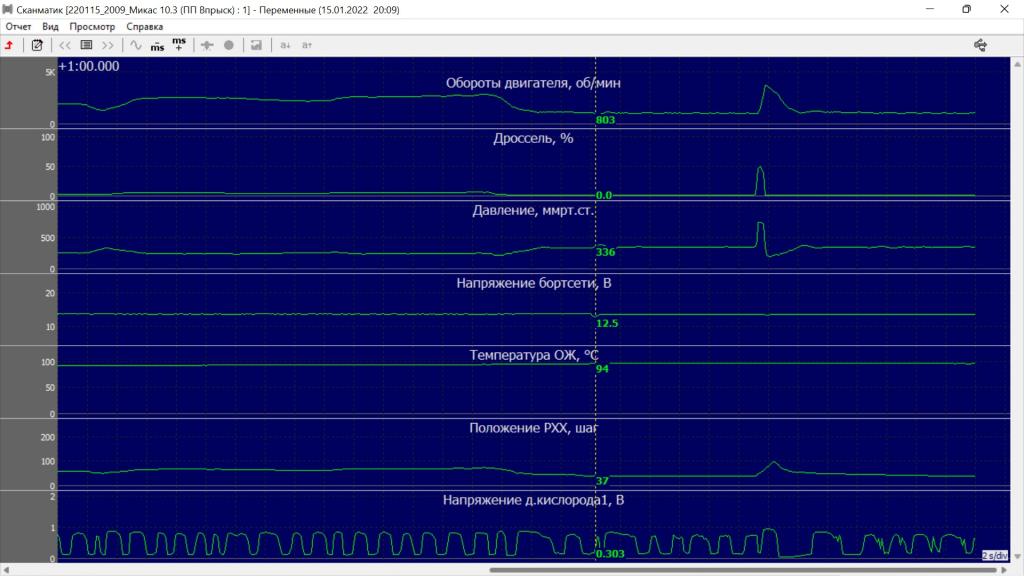The image size is (1024, 576).
Task: Click the Дроссель throttle spike on graph
Action: [760, 180]
